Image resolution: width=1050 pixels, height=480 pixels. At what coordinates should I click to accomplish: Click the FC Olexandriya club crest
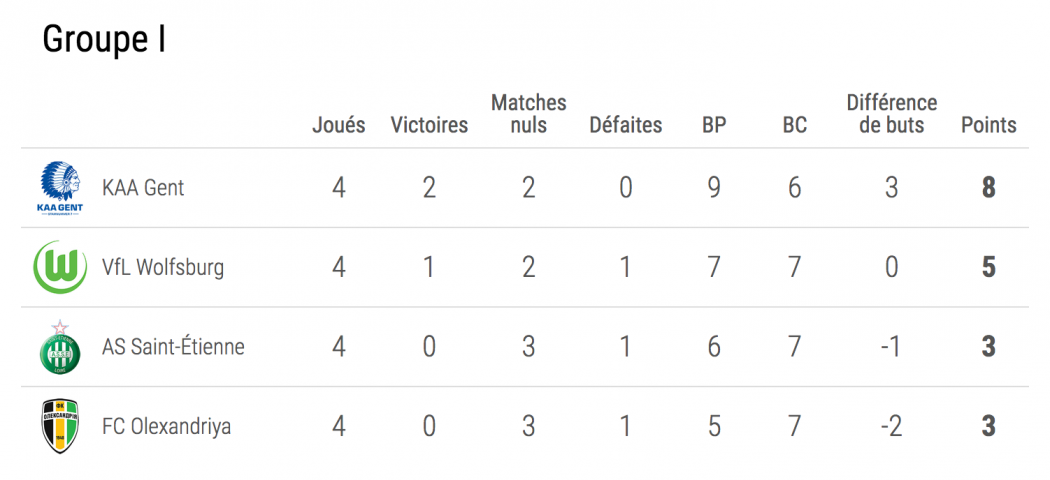point(60,426)
